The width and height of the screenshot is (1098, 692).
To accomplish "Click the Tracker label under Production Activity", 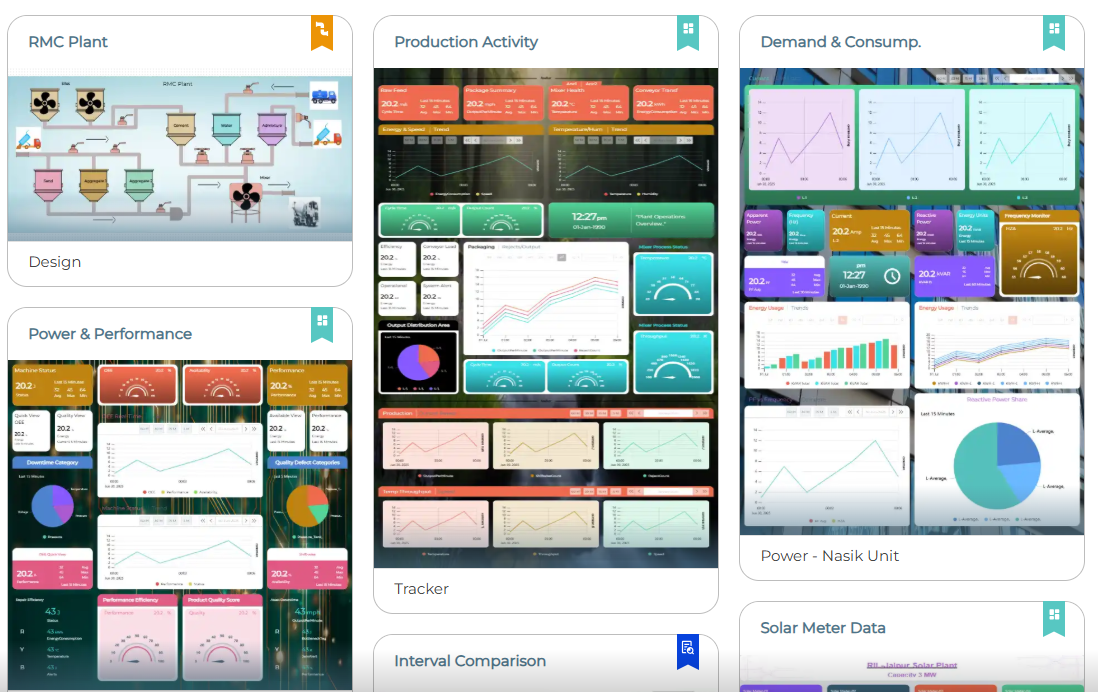I will (x=421, y=589).
